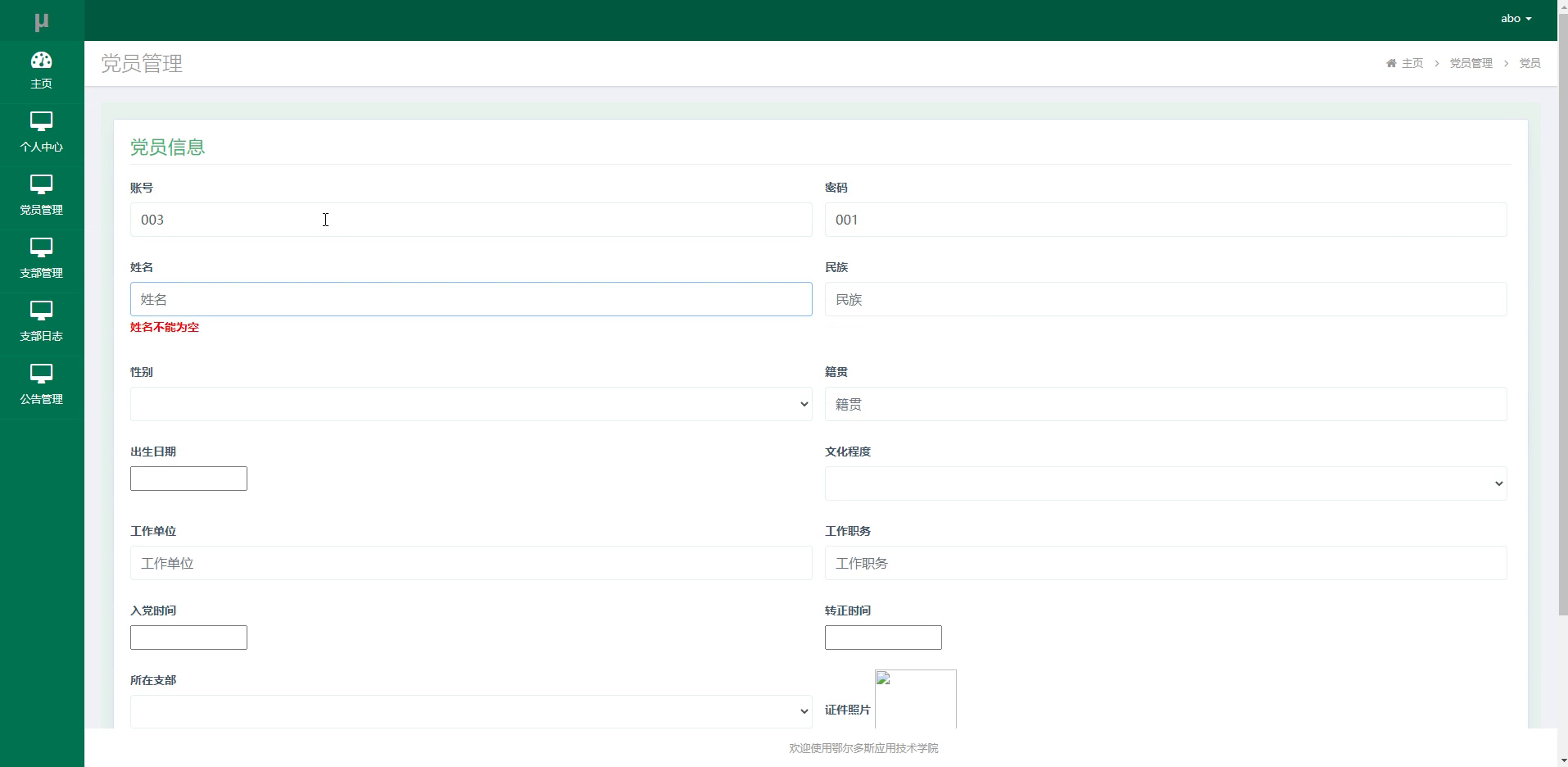
Task: Expand the 文化程度 dropdown
Action: click(1166, 483)
